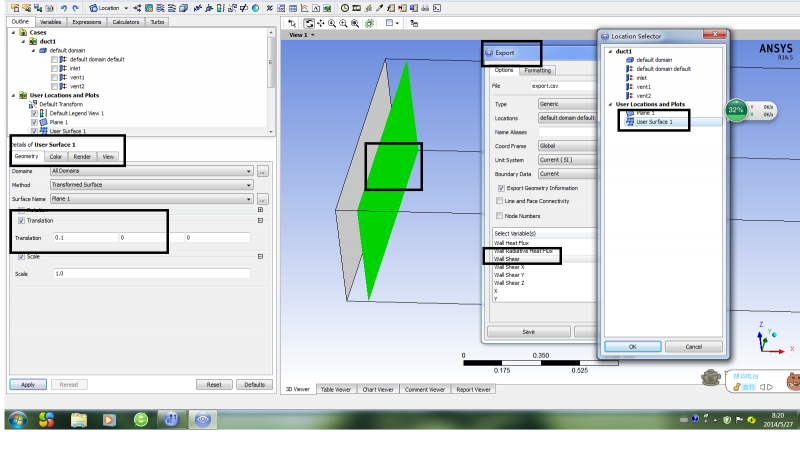
Task: Click the Apply button
Action: [x=28, y=384]
